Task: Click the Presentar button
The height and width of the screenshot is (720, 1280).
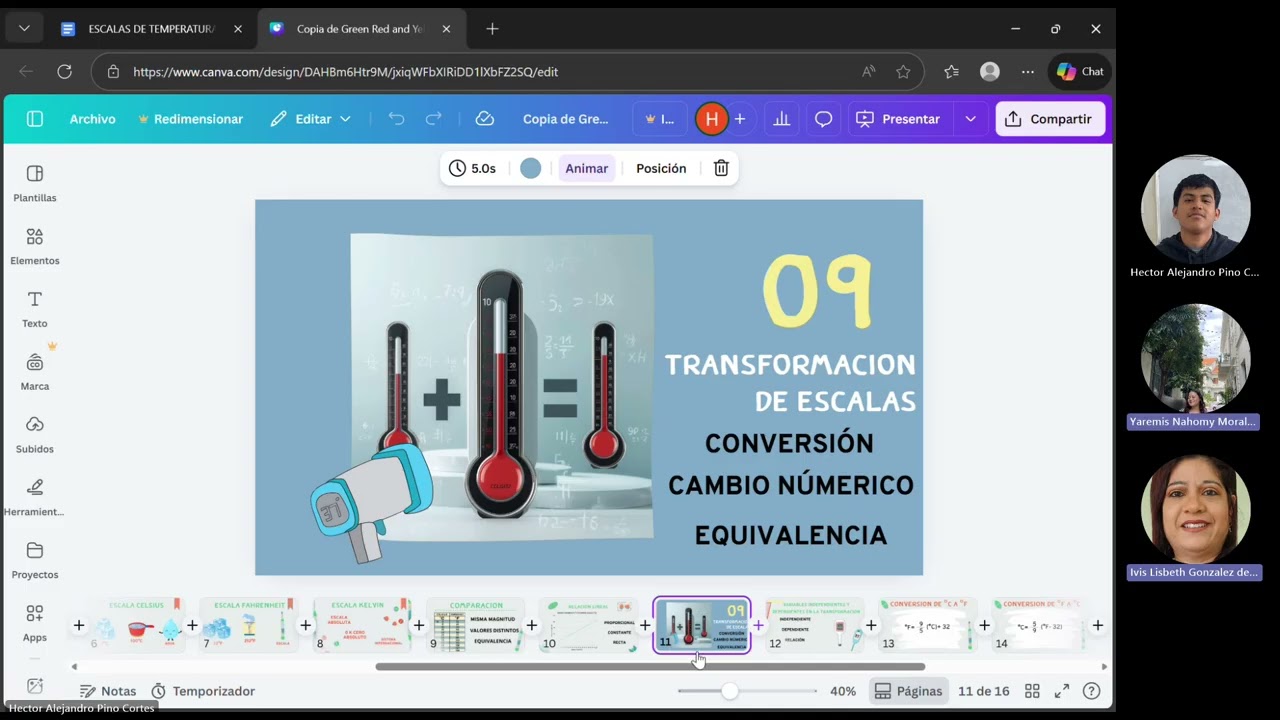Action: coord(898,119)
